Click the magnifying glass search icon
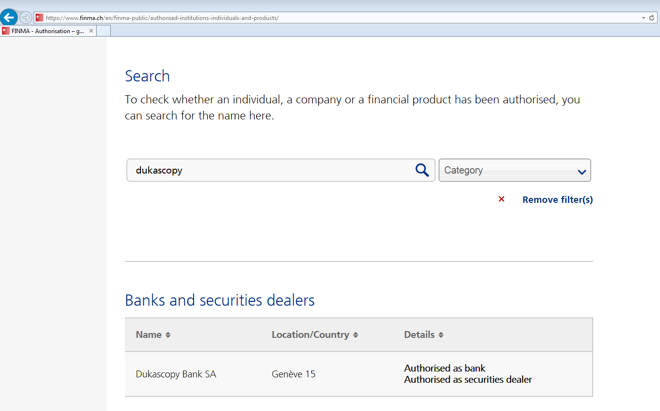The image size is (660, 411). 422,170
